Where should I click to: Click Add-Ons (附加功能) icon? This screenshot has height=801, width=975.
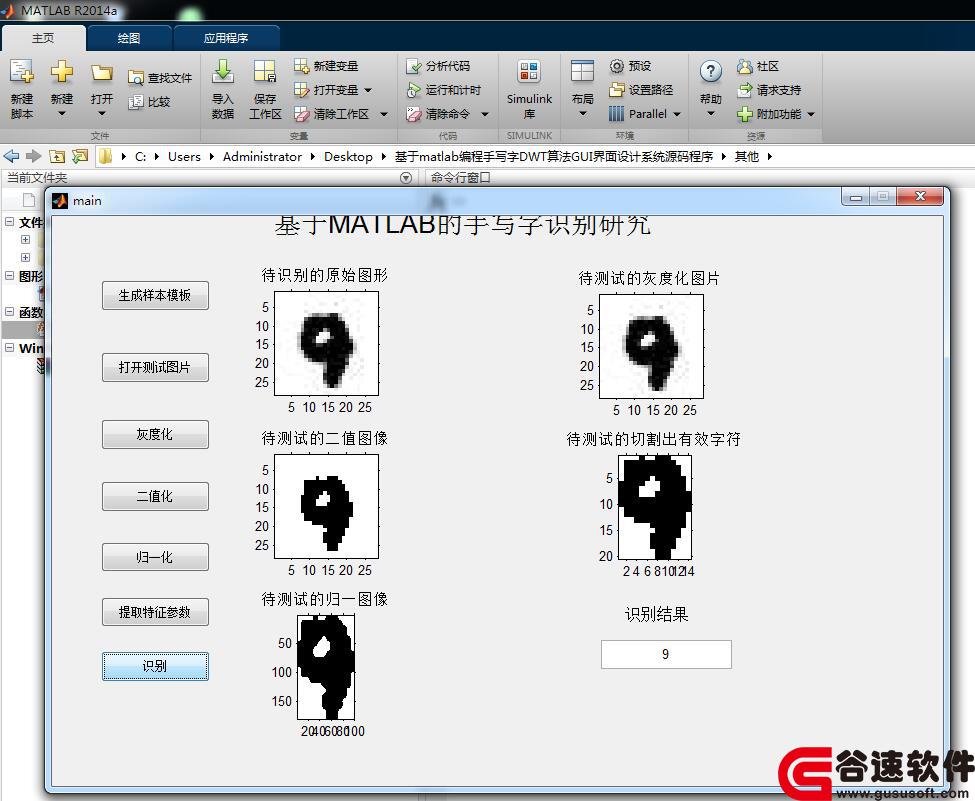(x=744, y=114)
